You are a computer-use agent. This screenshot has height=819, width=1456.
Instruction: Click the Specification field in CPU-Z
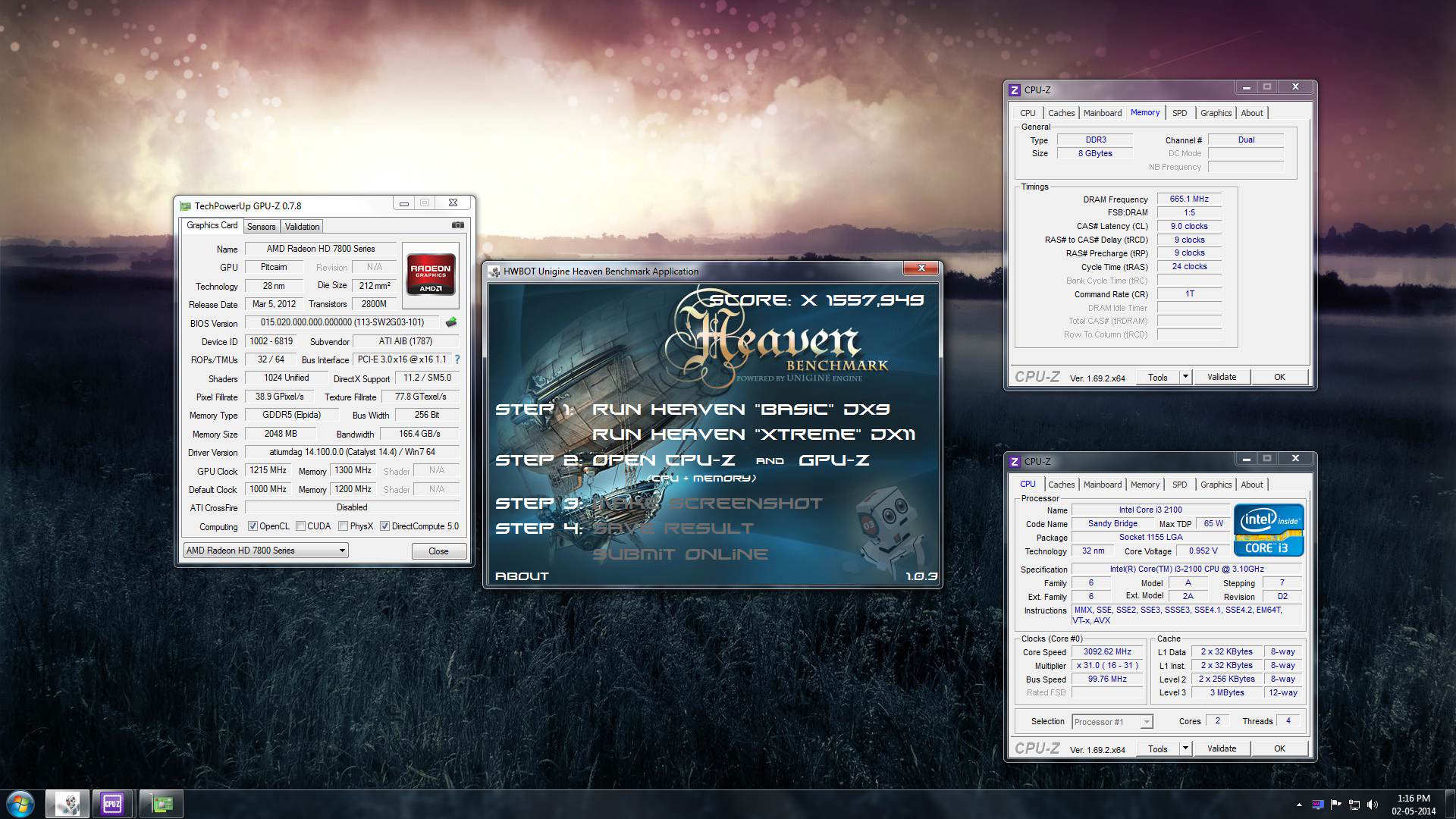1187,570
